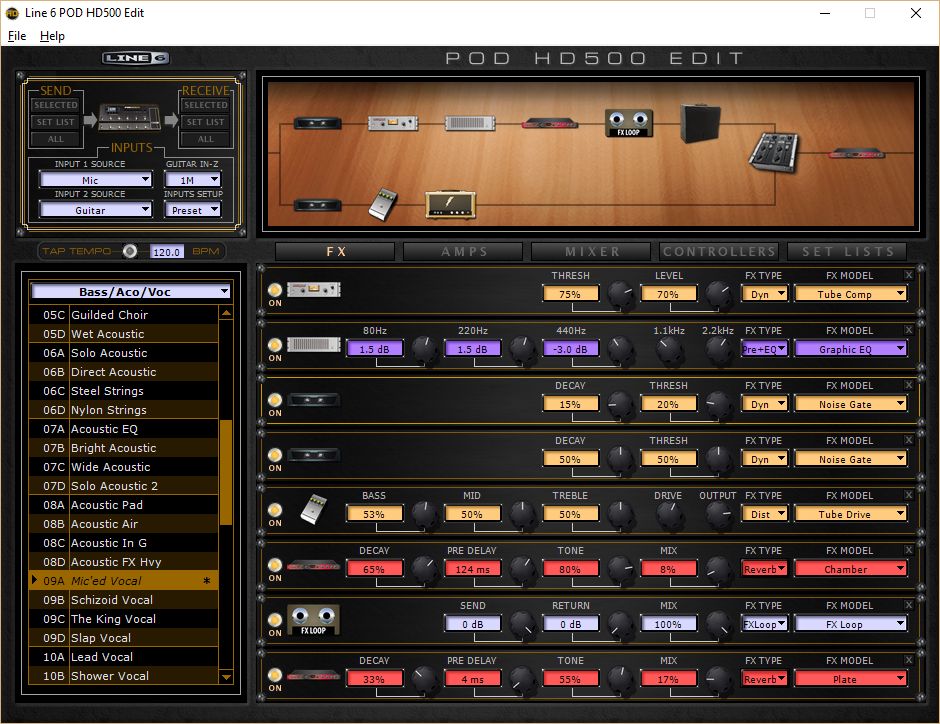The image size is (940, 724).
Task: Toggle the Graphic EQ ON switch
Action: point(275,345)
